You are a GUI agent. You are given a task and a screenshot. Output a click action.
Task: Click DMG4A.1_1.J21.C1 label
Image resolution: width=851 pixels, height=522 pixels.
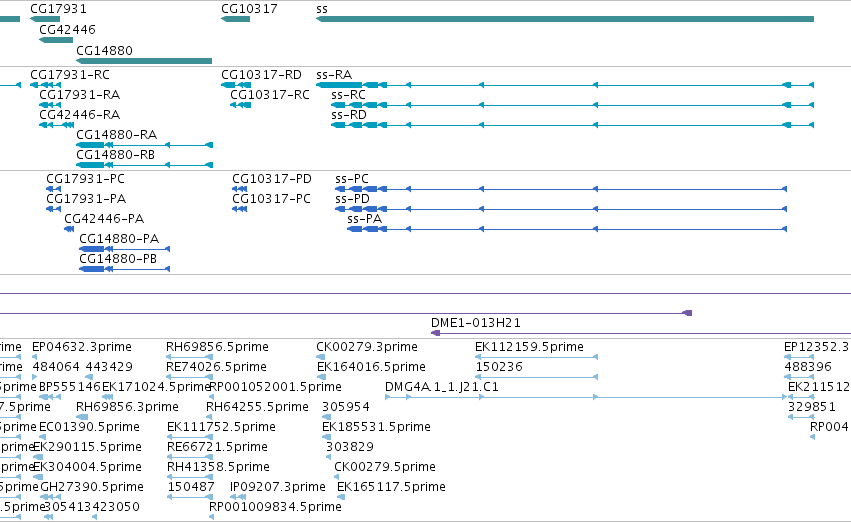pos(442,387)
